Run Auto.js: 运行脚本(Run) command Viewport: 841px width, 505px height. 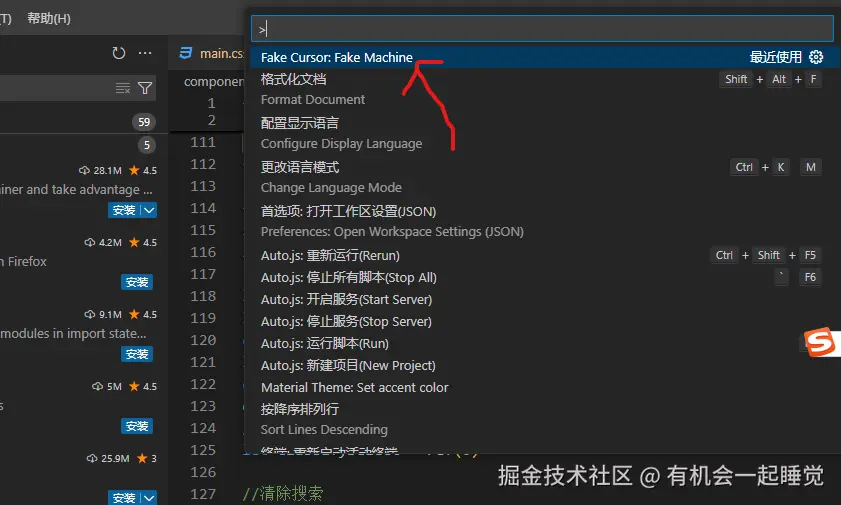point(542,343)
